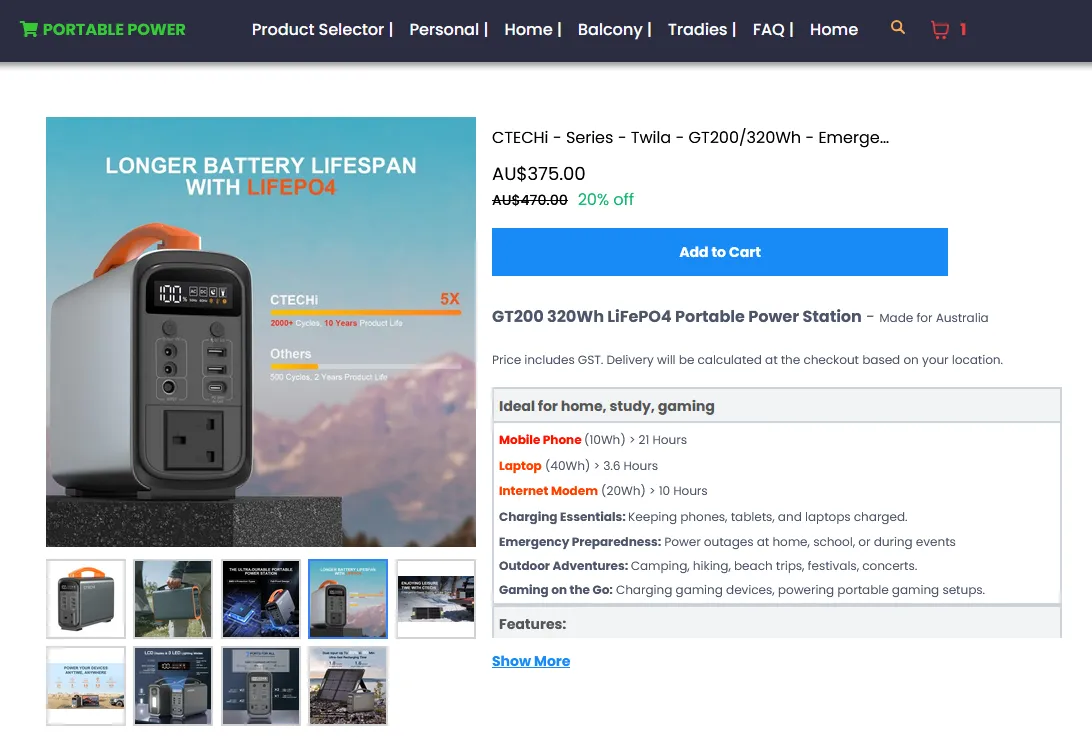Image resolution: width=1092 pixels, height=738 pixels.
Task: Click the AU$375.00 current price
Action: [538, 173]
